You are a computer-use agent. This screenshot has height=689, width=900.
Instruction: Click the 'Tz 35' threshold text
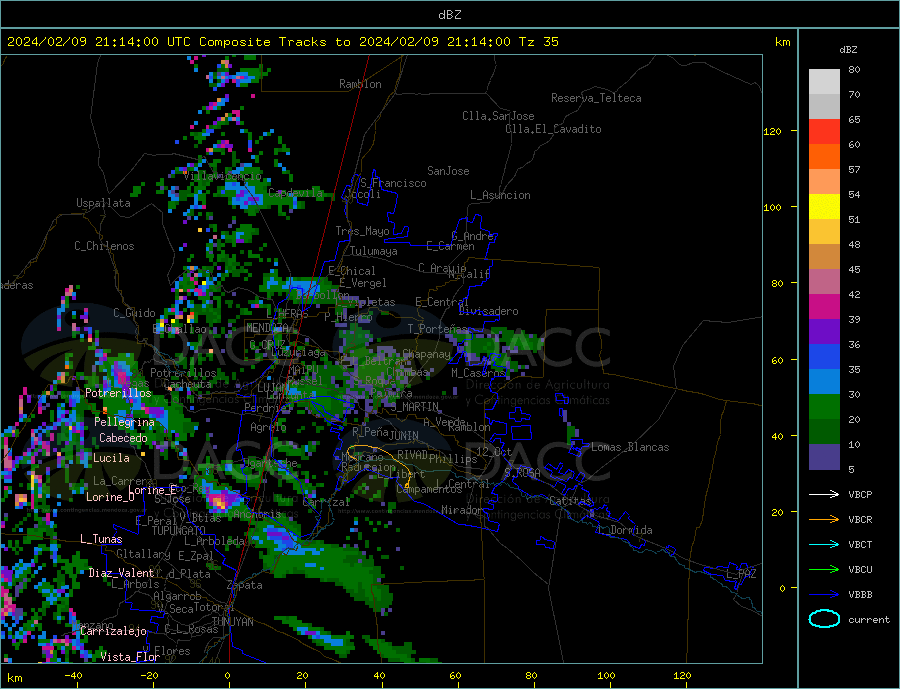pyautogui.click(x=538, y=42)
